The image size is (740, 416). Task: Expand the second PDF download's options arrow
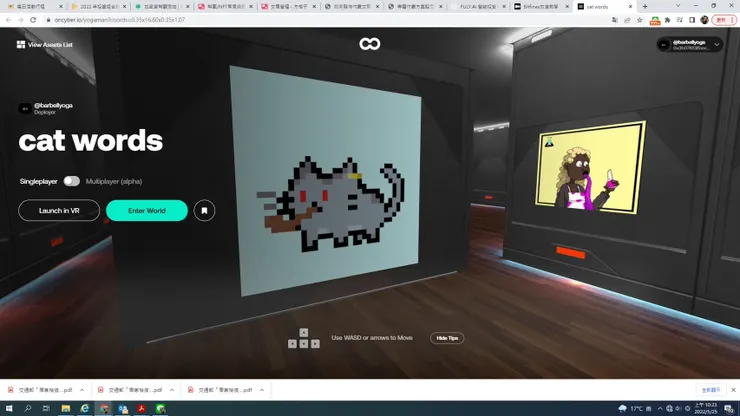pyautogui.click(x=172, y=390)
